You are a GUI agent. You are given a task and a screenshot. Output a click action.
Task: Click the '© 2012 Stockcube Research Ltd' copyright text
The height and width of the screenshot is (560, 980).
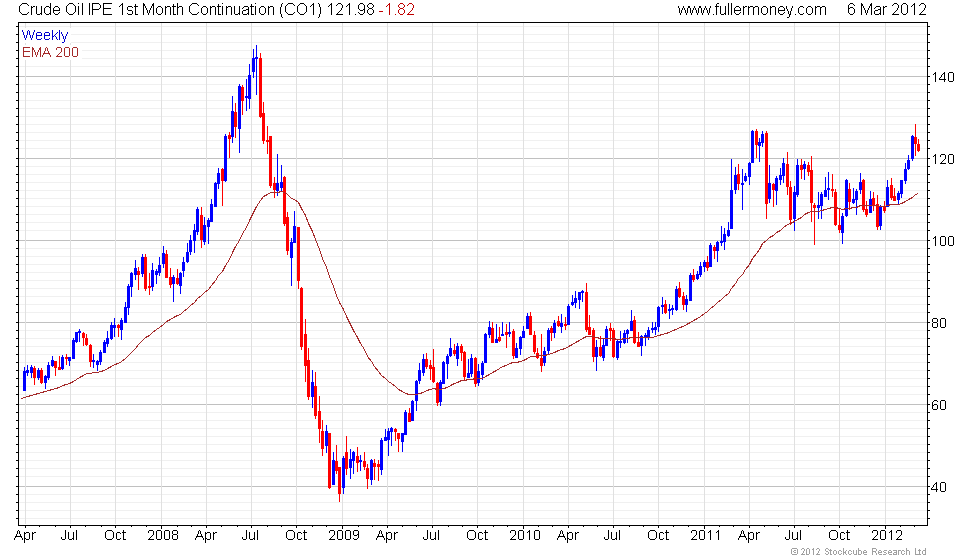[859, 551]
